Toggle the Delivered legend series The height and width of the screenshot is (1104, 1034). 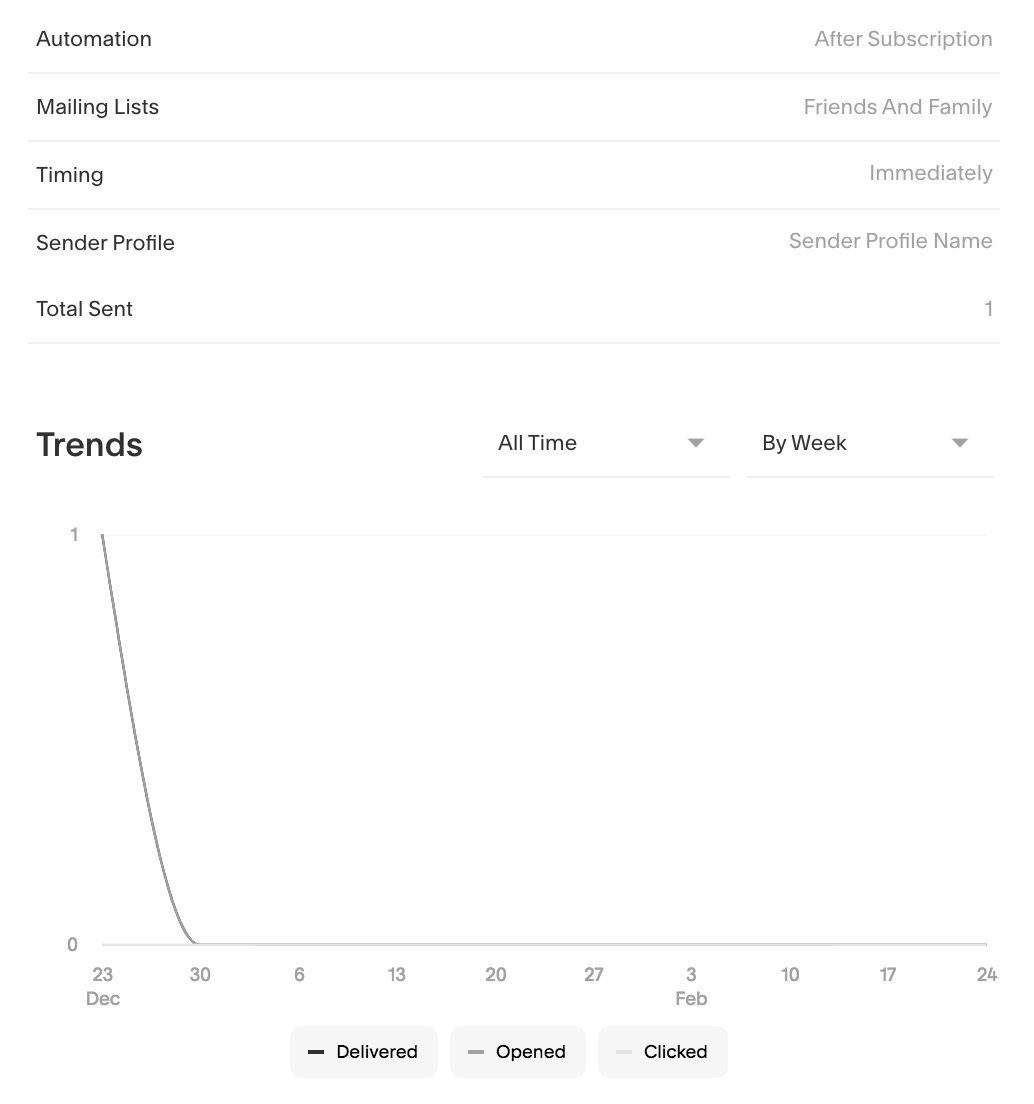click(364, 1052)
